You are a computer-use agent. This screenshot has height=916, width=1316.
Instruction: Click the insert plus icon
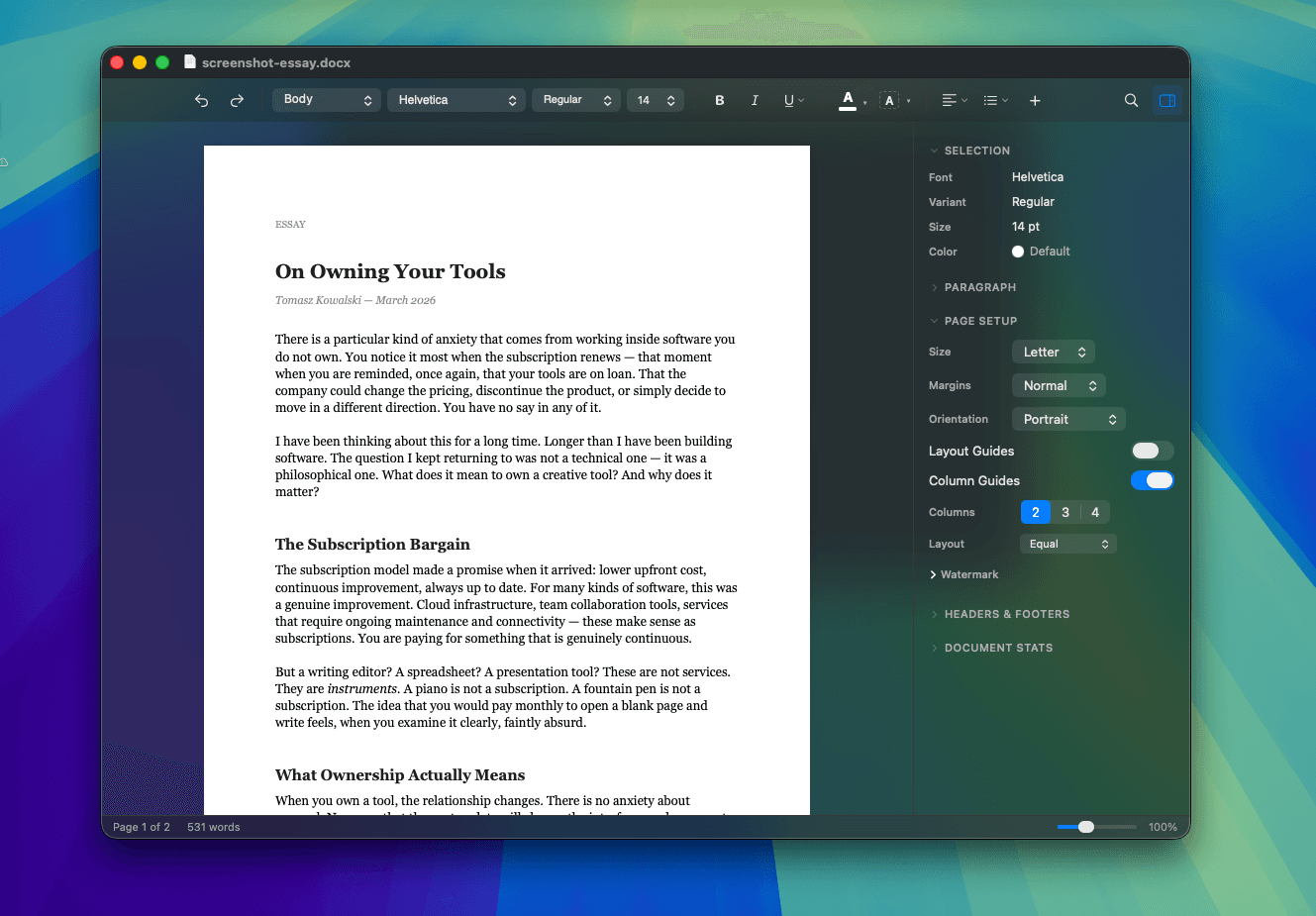pos(1034,100)
